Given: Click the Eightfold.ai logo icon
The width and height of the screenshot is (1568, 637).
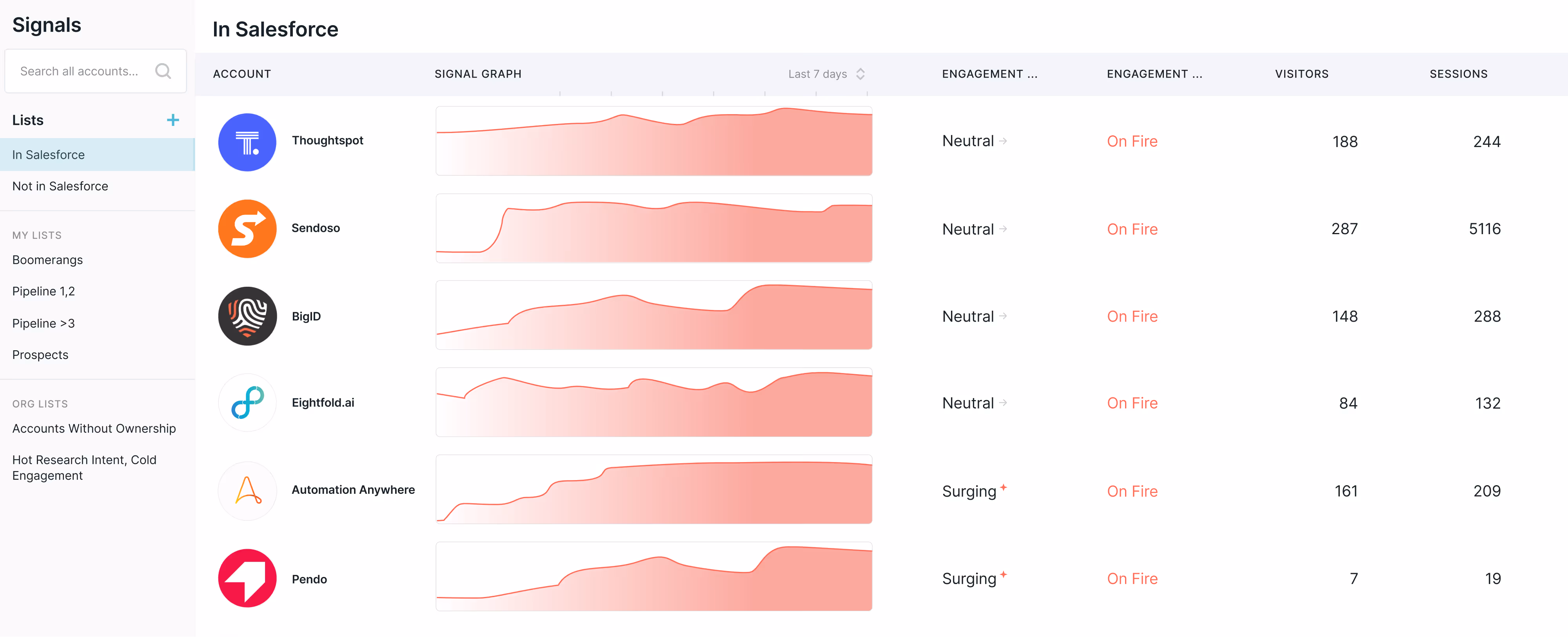Looking at the screenshot, I should point(247,402).
